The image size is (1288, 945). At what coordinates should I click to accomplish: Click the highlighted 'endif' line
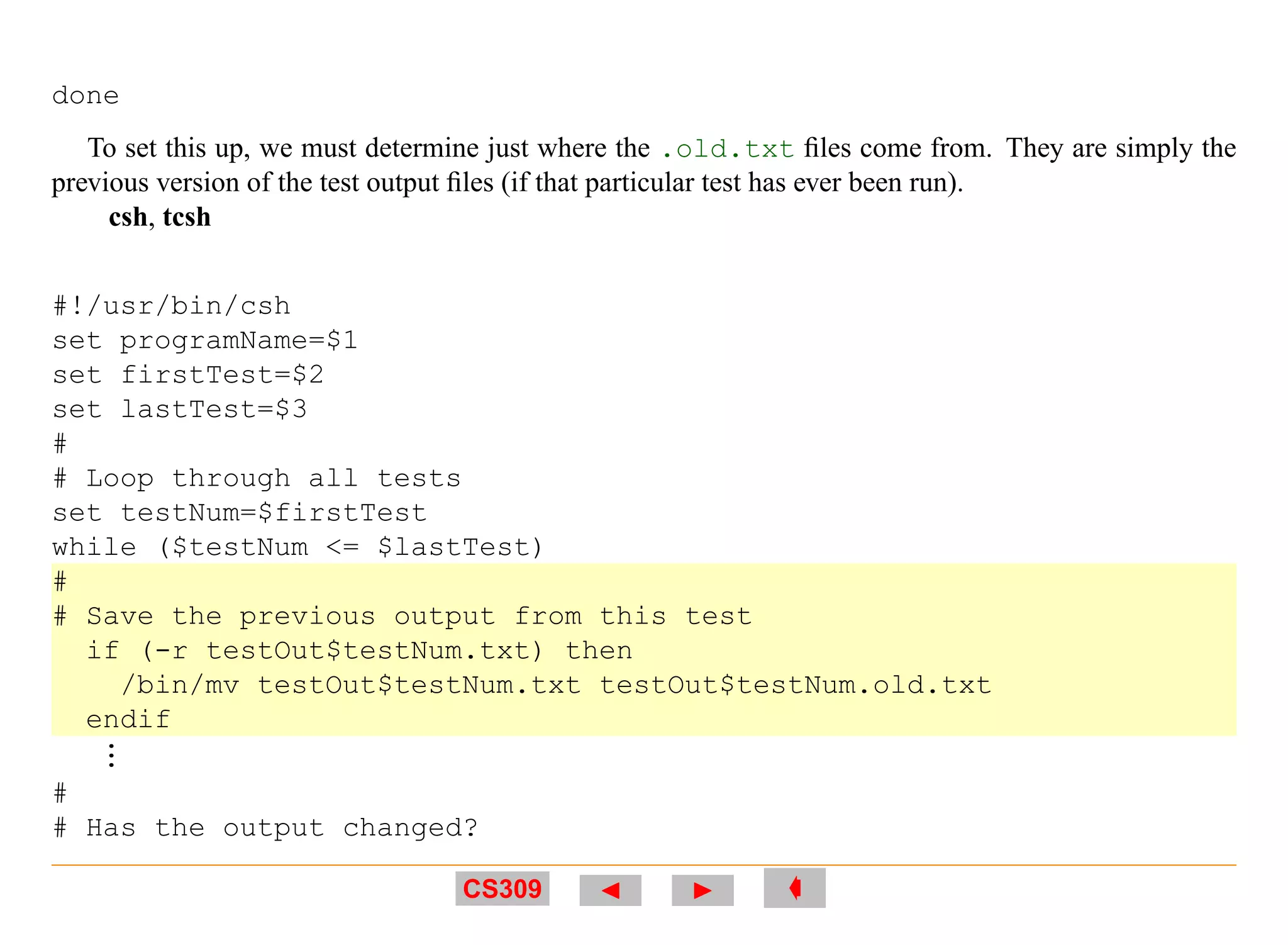[x=128, y=719]
